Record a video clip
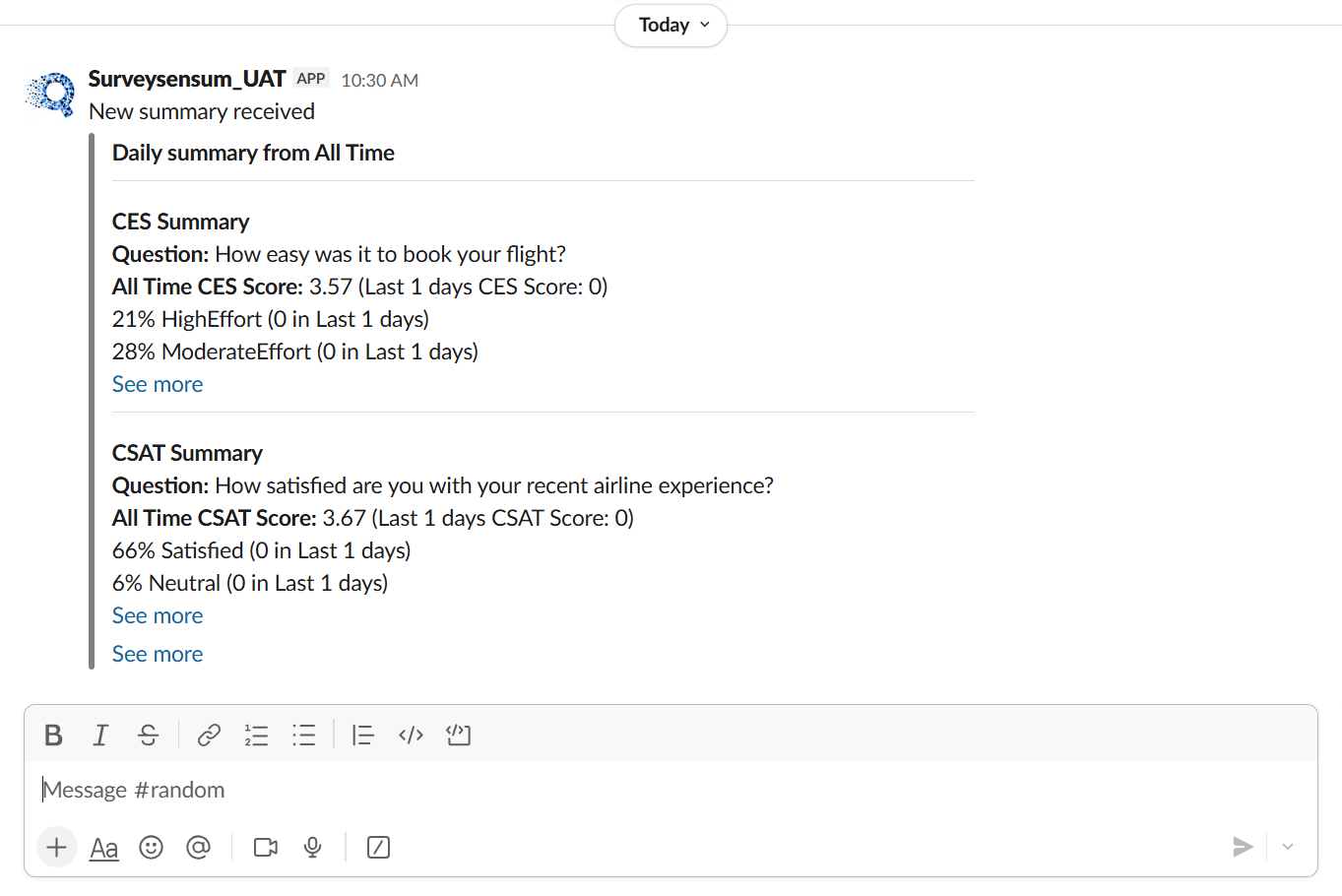 (x=266, y=847)
